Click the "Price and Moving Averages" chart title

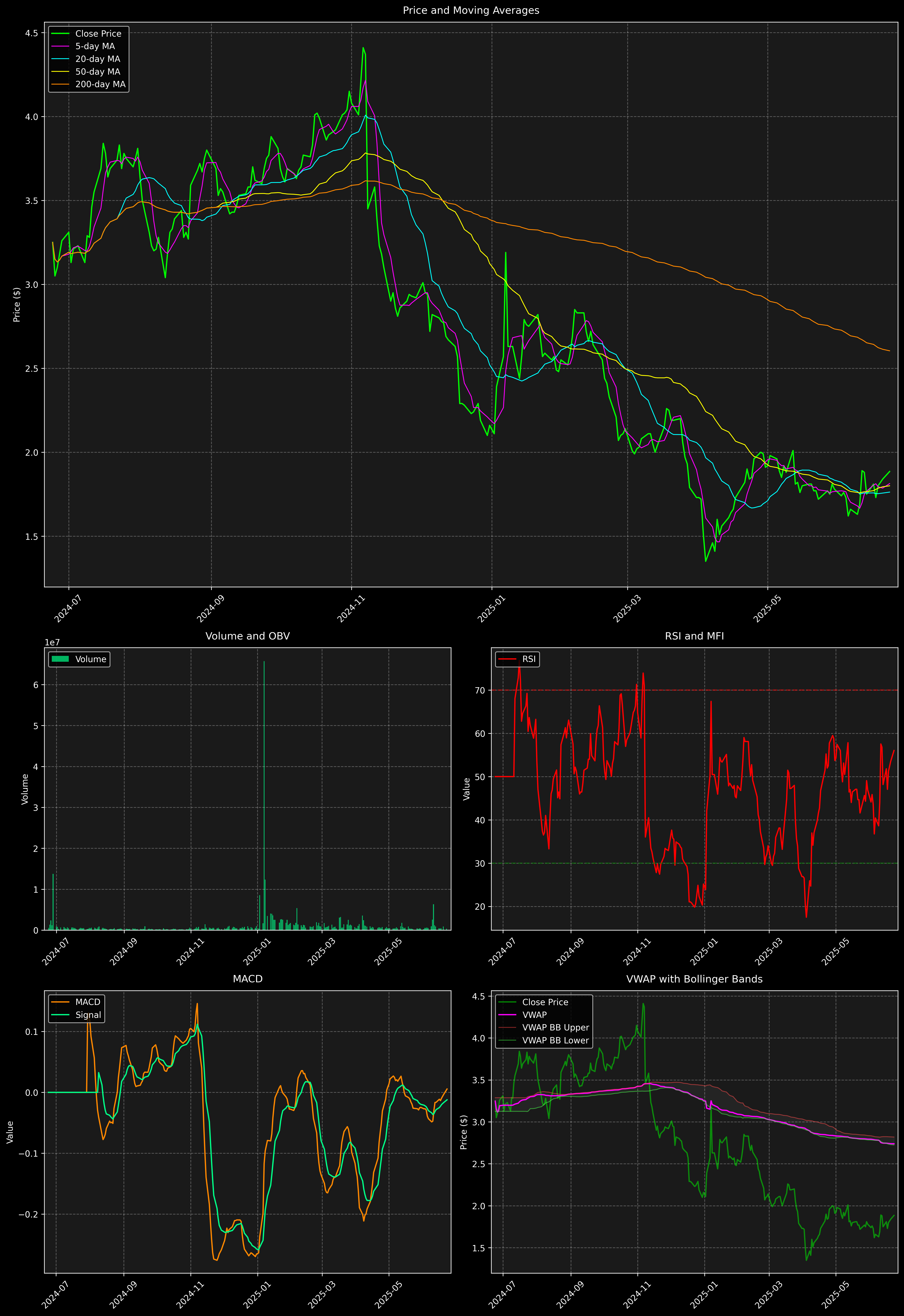click(471, 10)
